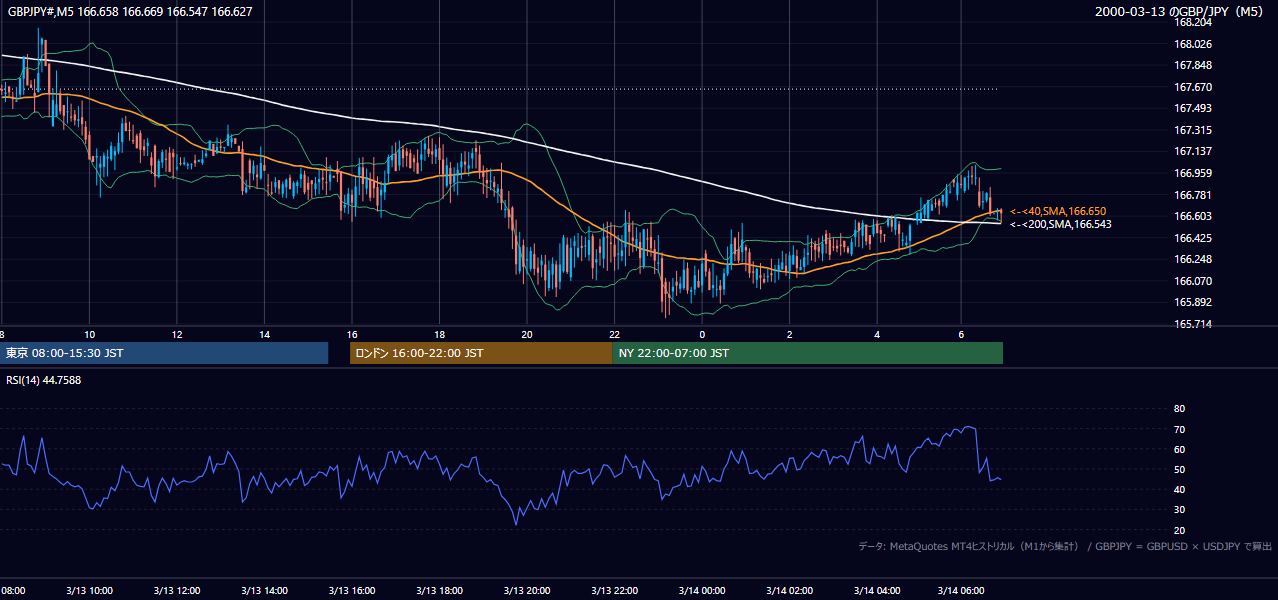The width and height of the screenshot is (1278, 600).
Task: Click price axis value 167.315
Action: (1192, 130)
